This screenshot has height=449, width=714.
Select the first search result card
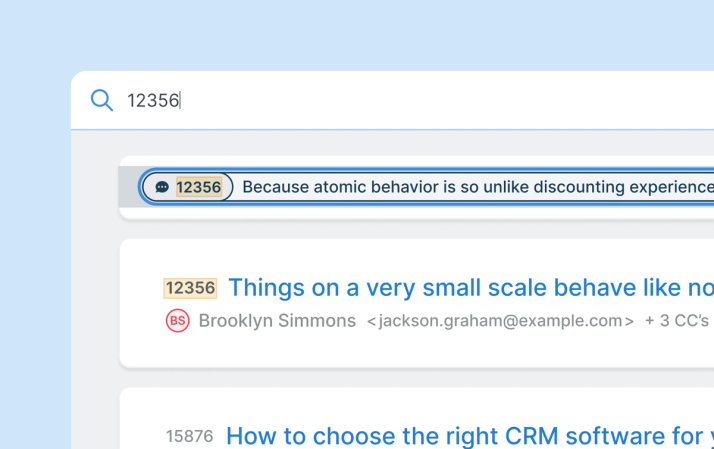416,187
